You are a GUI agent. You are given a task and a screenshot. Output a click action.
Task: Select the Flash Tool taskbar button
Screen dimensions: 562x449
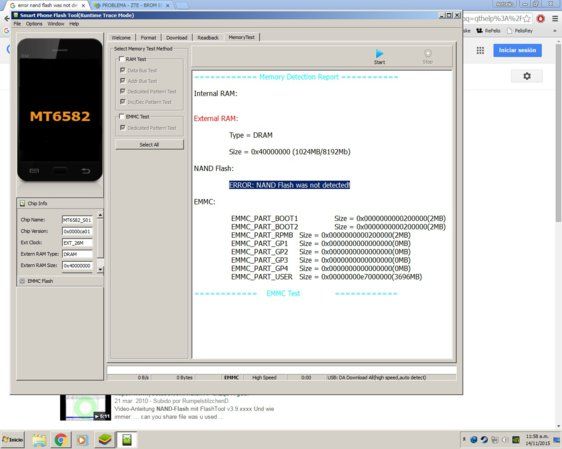127,440
